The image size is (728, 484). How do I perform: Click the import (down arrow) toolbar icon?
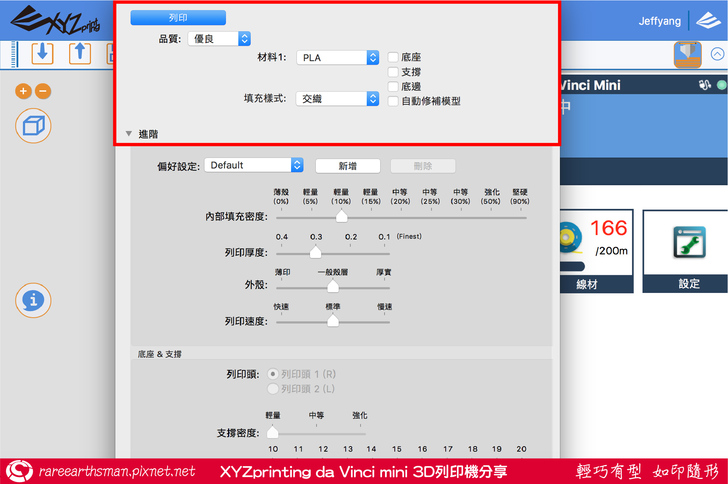pyautogui.click(x=42, y=53)
